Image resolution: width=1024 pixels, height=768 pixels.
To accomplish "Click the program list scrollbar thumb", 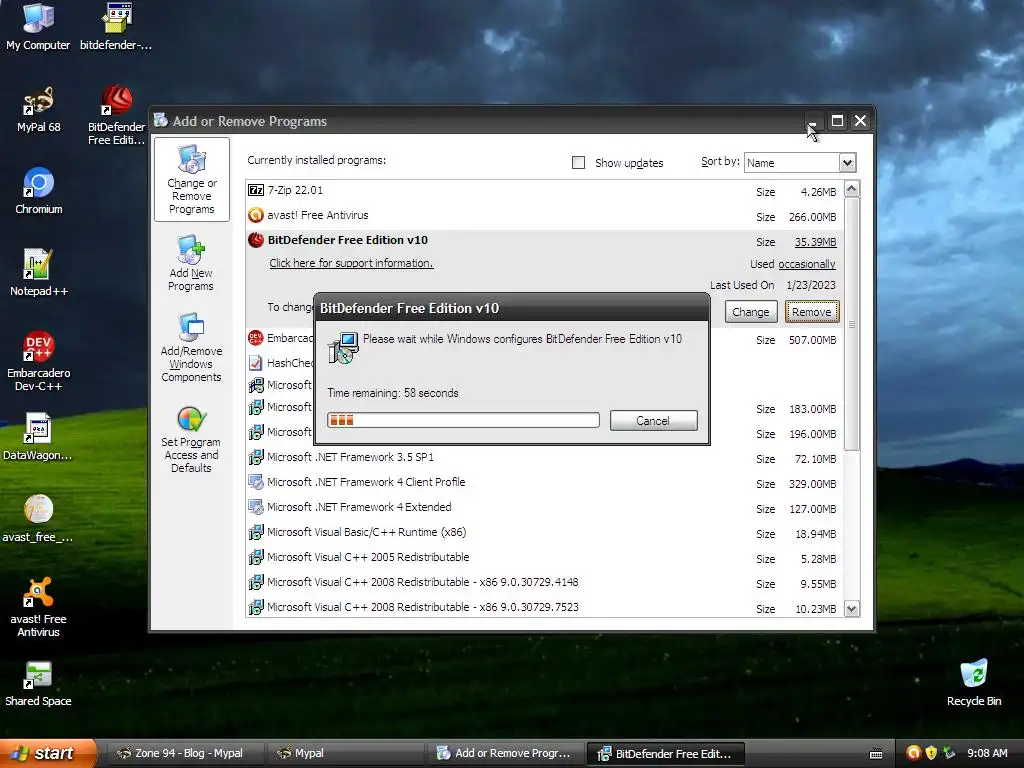I will [852, 324].
